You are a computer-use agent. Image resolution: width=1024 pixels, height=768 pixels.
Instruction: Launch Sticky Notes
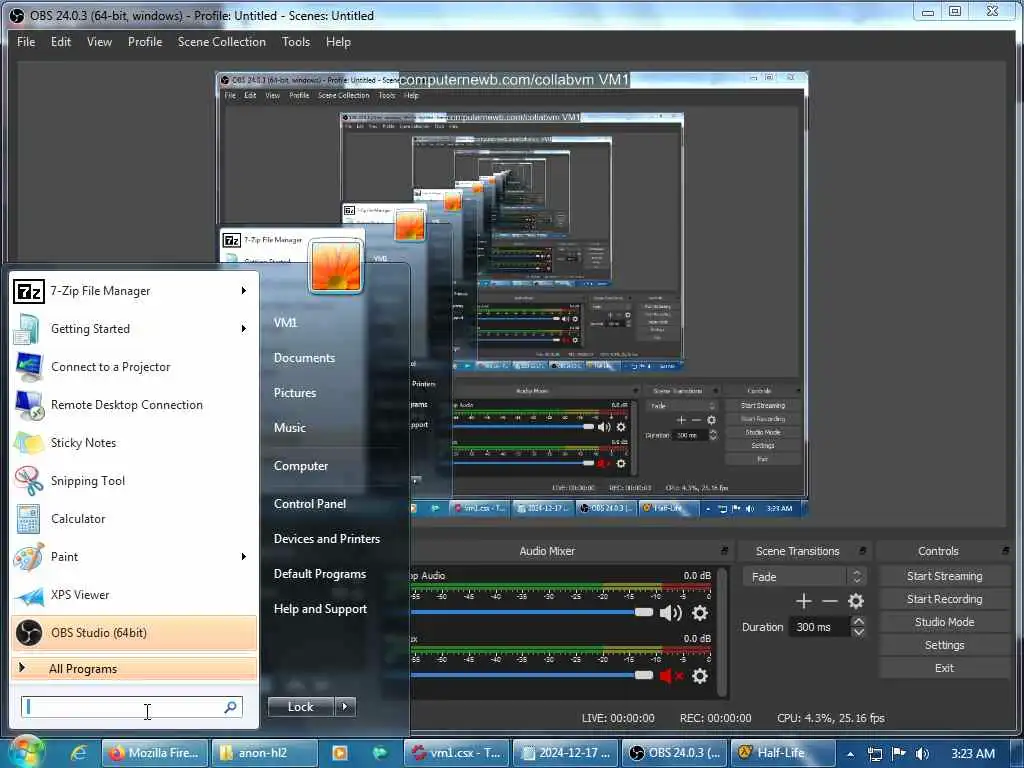tap(134, 442)
